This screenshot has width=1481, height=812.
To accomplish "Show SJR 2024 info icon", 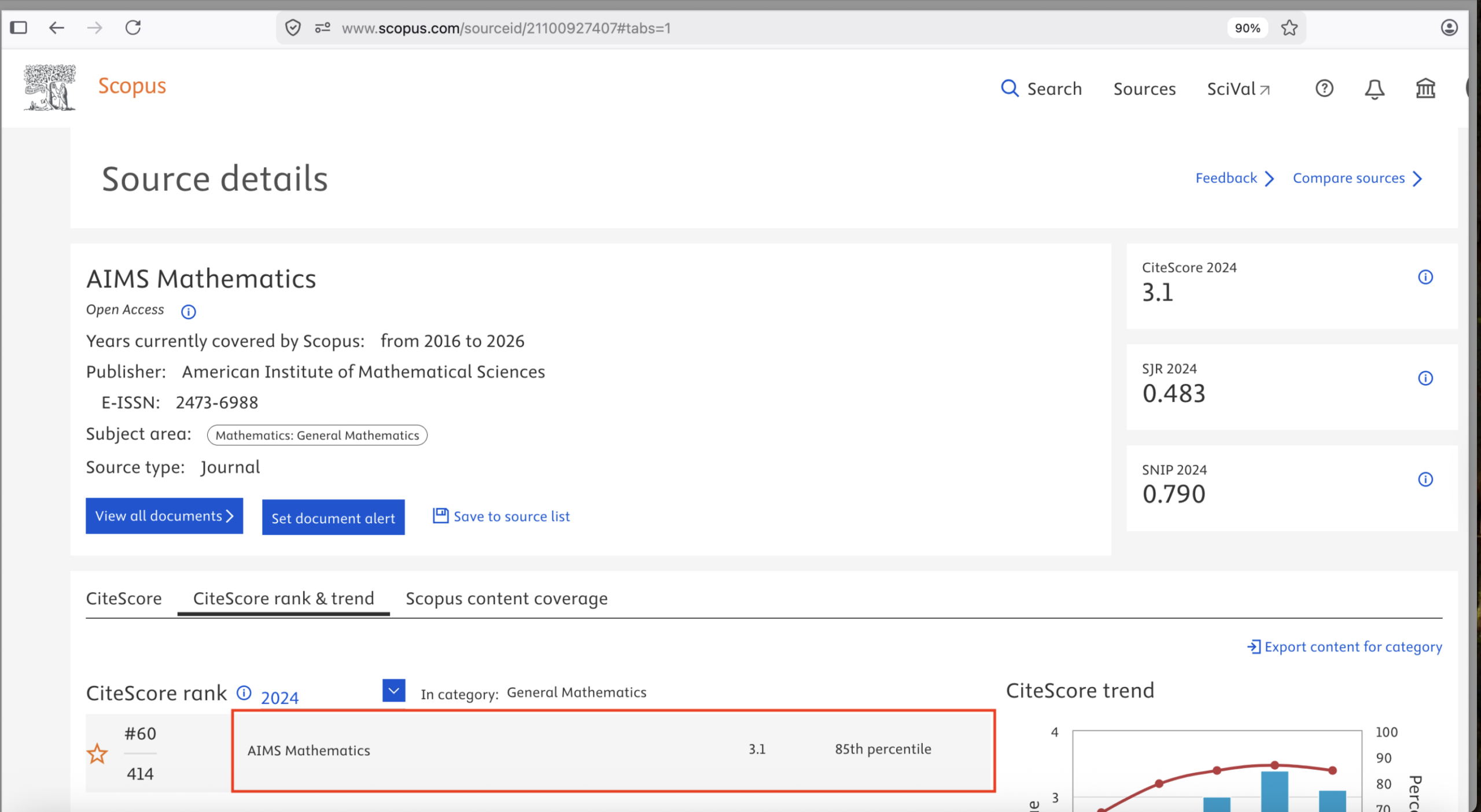I will coord(1425,378).
